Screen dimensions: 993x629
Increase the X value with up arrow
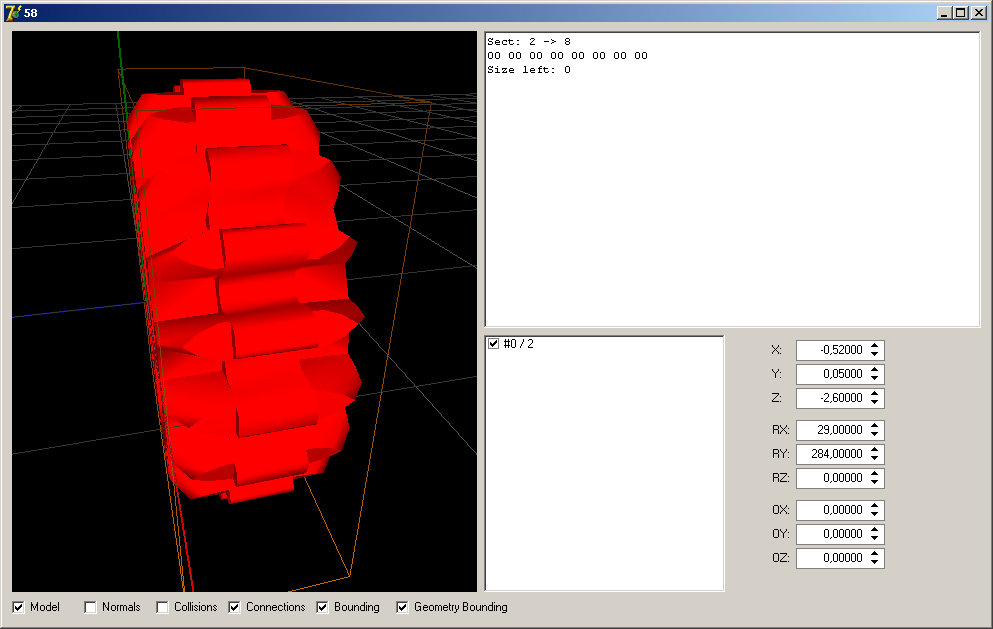(x=875, y=346)
